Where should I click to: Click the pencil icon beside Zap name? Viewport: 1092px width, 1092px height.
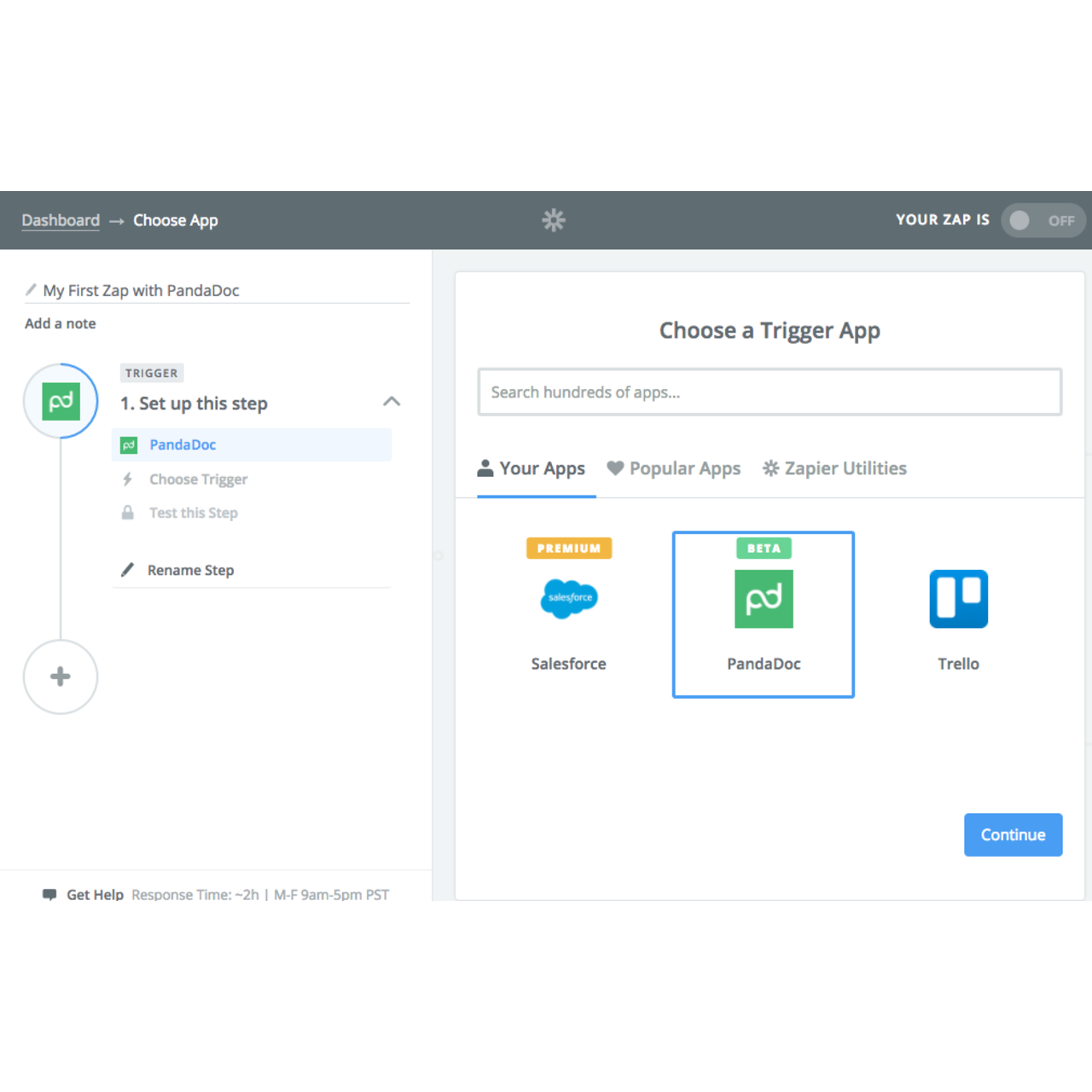pyautogui.click(x=32, y=290)
